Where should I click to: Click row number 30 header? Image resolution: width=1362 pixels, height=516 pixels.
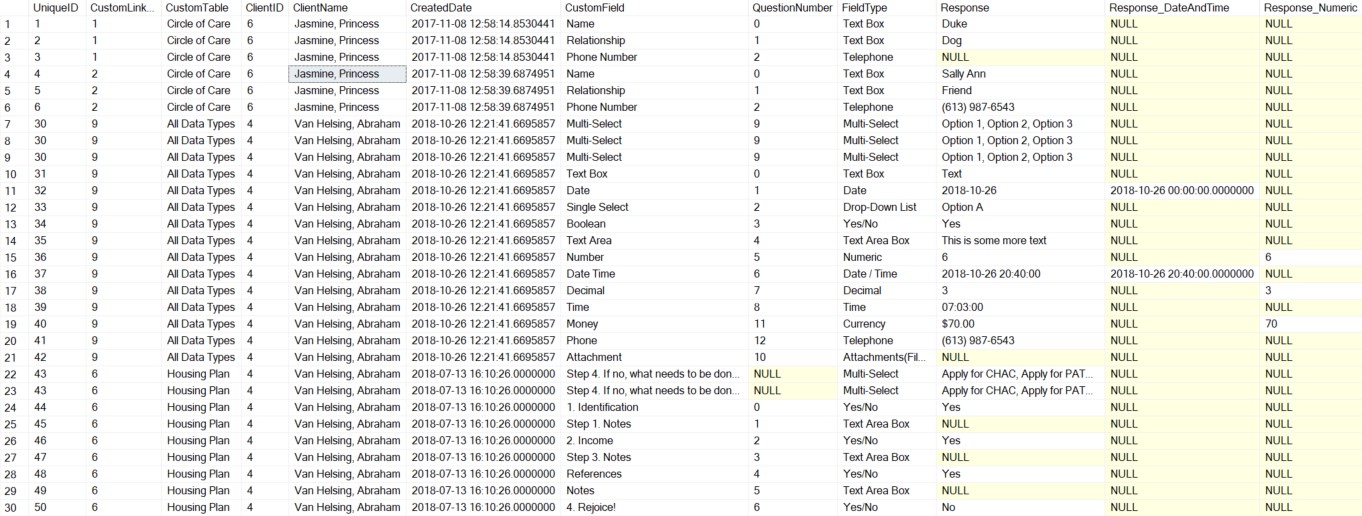tap(12, 507)
